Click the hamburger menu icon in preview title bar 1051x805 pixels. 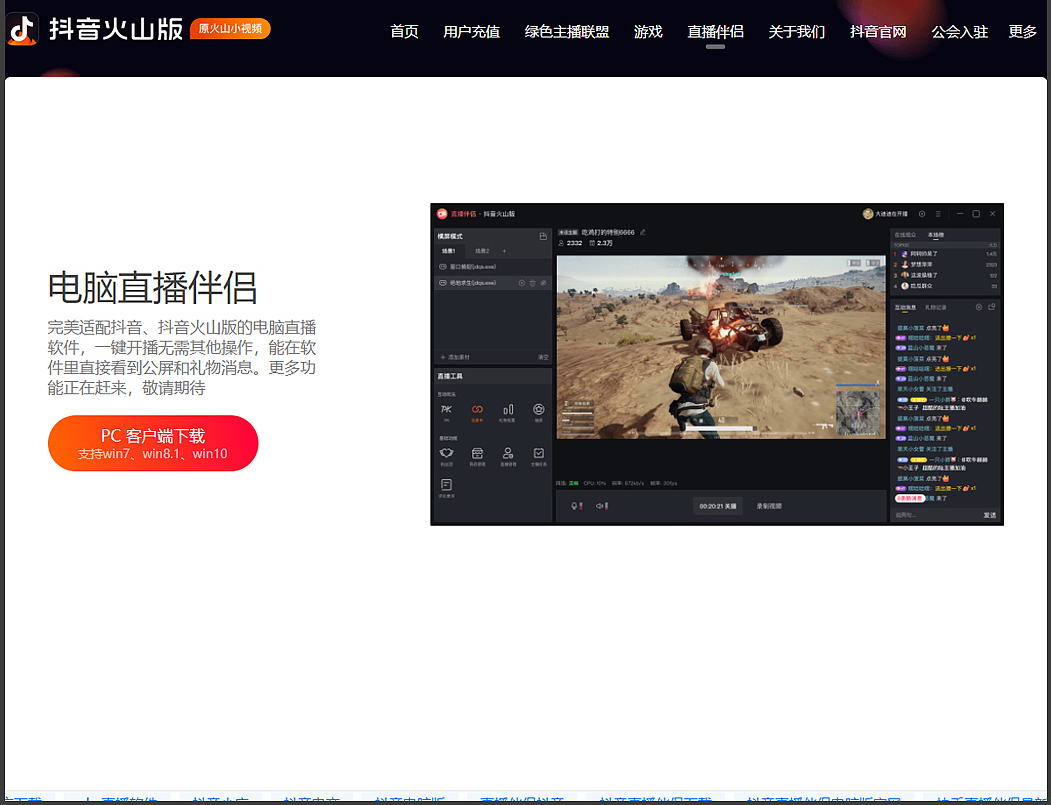tap(938, 214)
